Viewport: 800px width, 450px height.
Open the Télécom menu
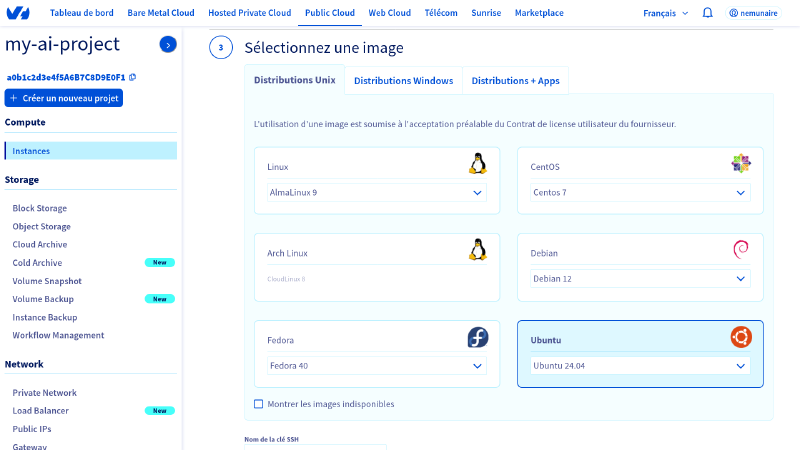(441, 13)
